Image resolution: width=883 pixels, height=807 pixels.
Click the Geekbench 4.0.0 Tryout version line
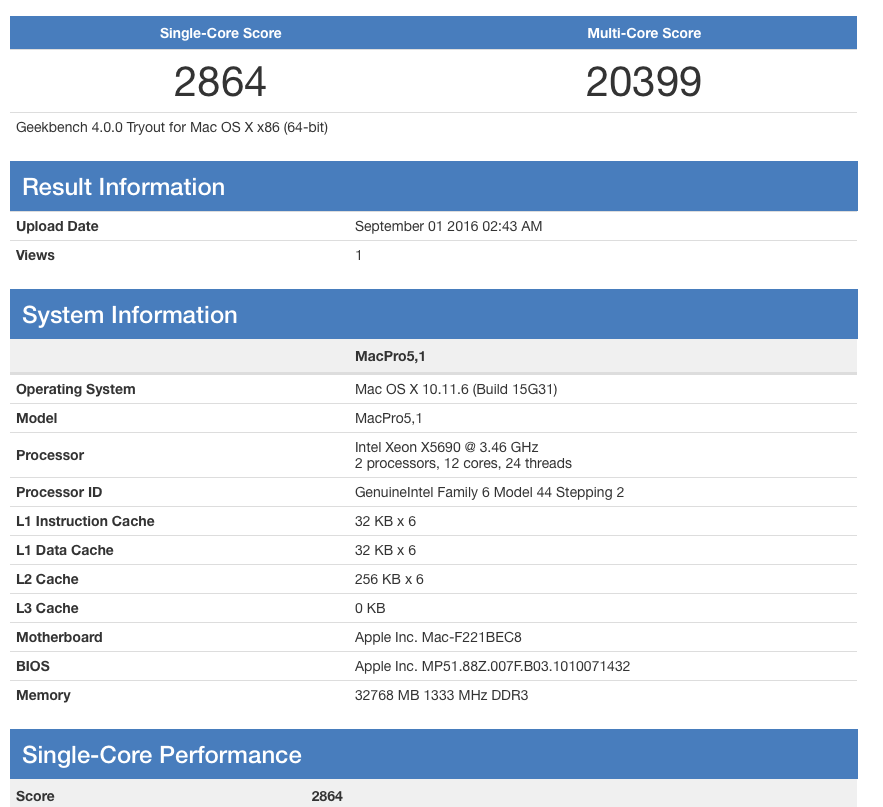coord(172,127)
